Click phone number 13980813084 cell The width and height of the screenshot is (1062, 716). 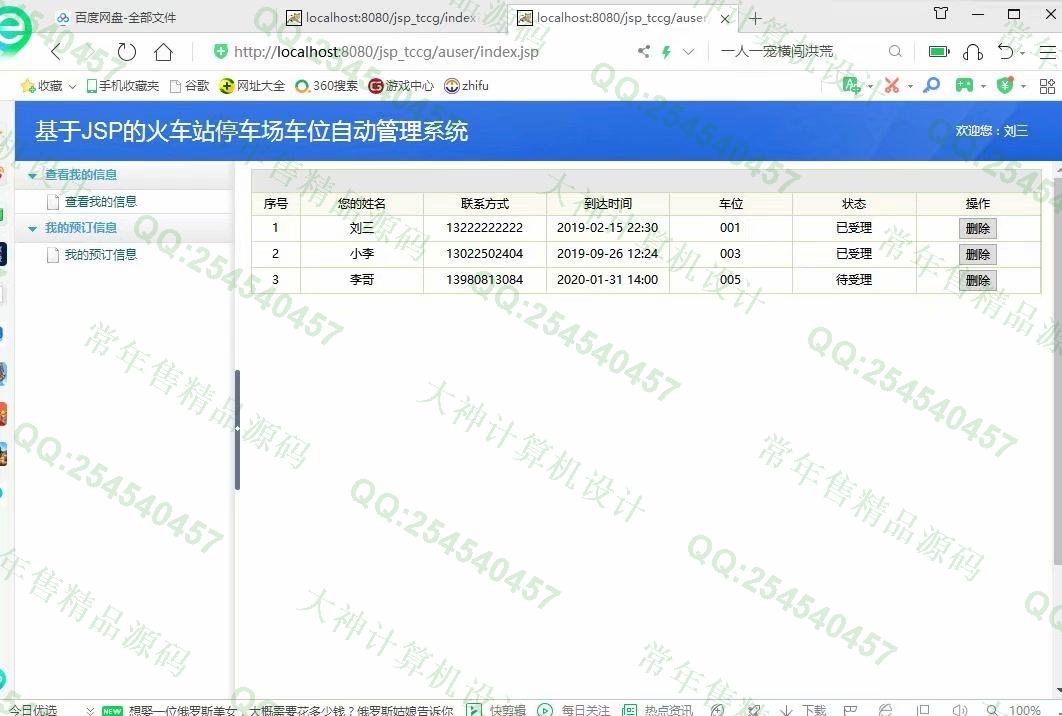[x=484, y=280]
